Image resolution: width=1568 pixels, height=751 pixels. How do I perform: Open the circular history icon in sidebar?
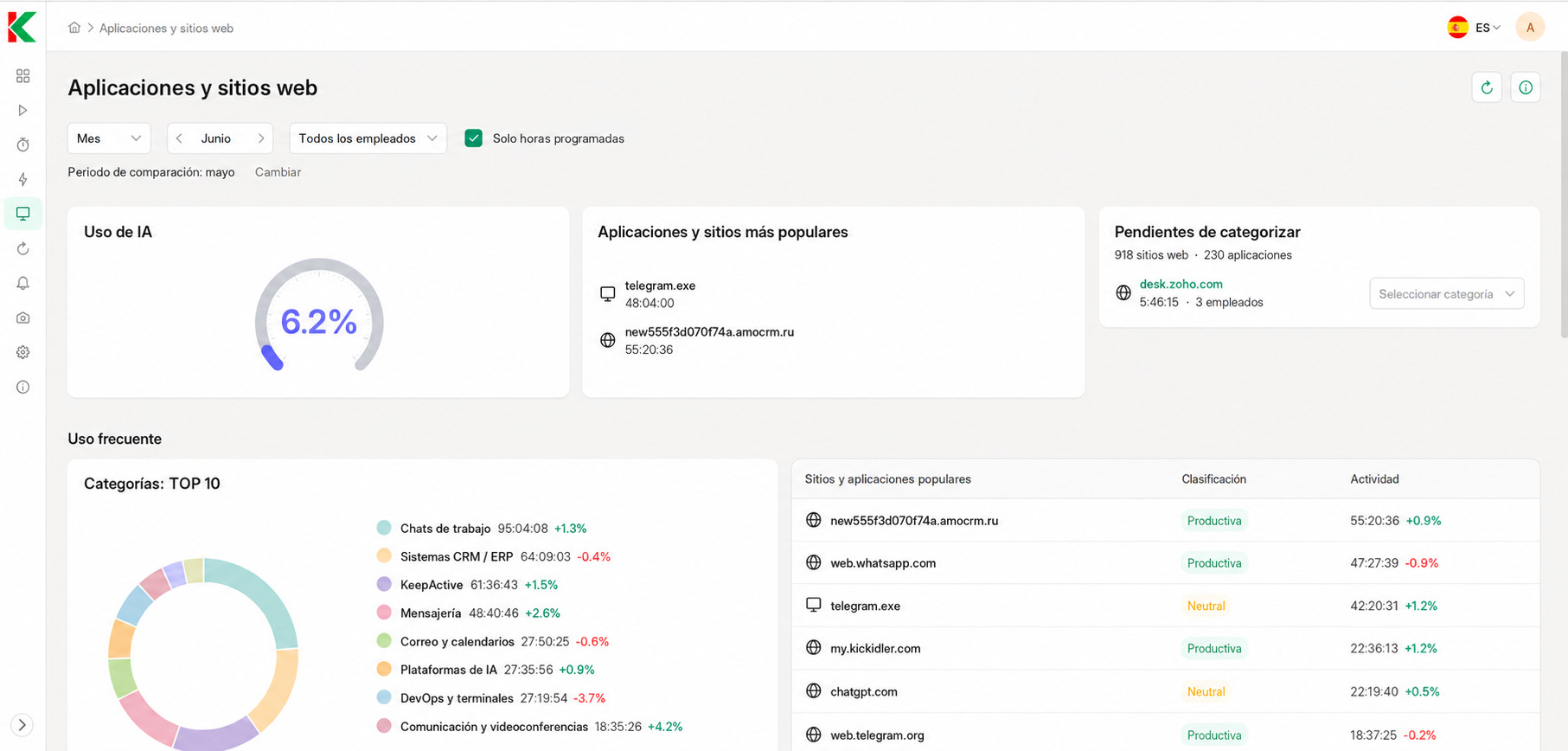tap(23, 249)
